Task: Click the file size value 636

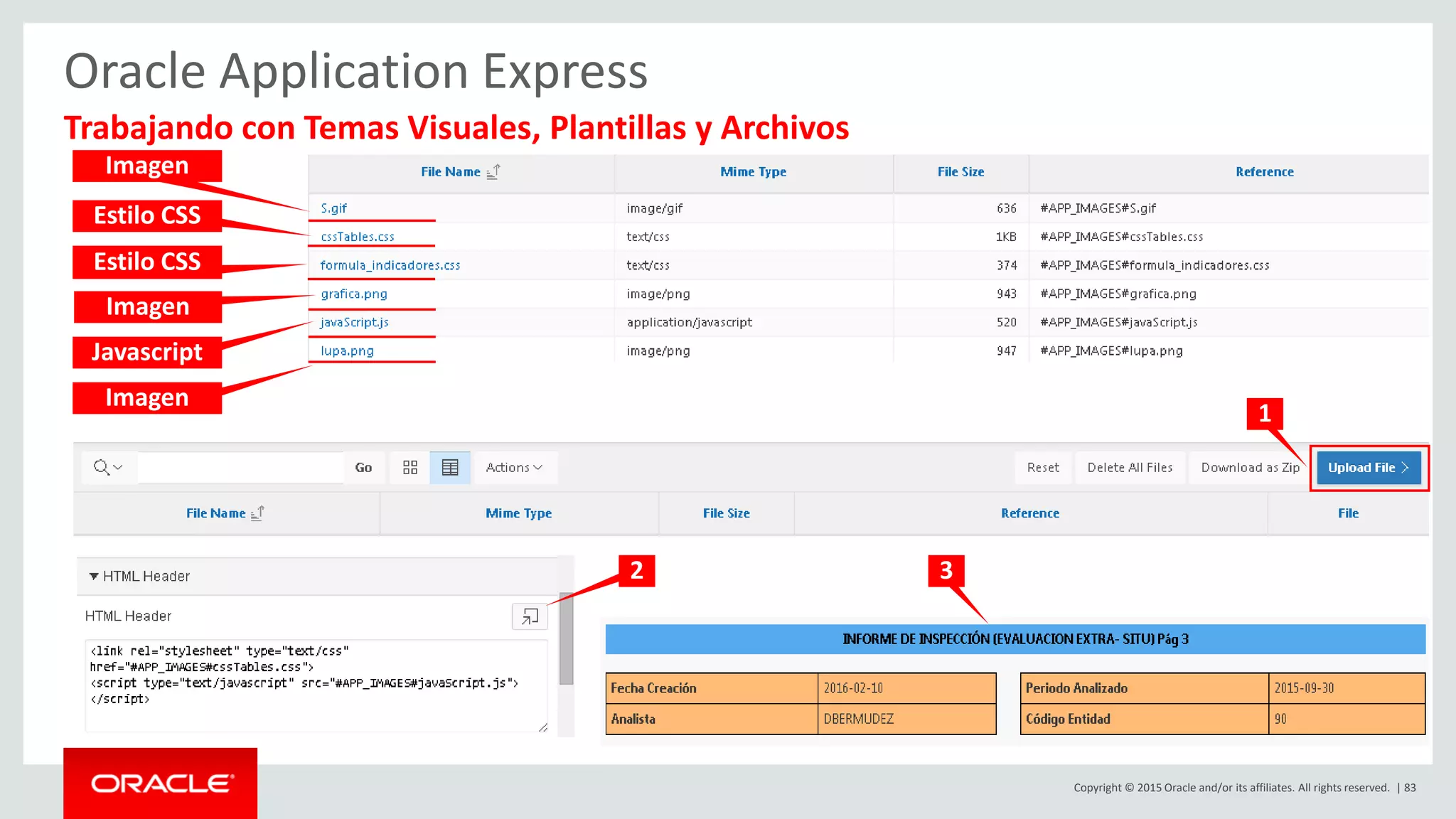Action: (x=1007, y=208)
